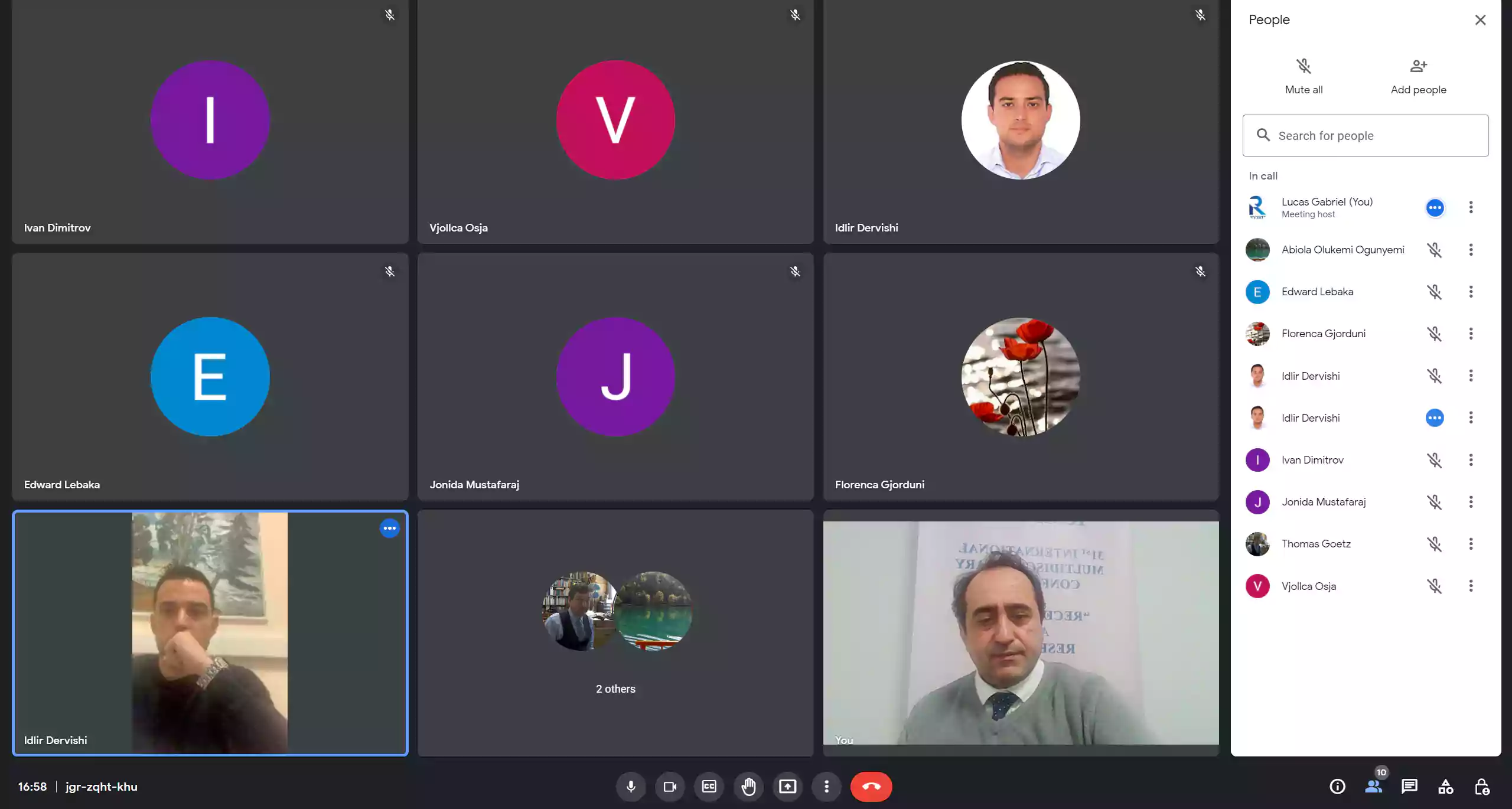Open more options for Vjollca Osja
This screenshot has width=1512, height=809.
click(1471, 586)
